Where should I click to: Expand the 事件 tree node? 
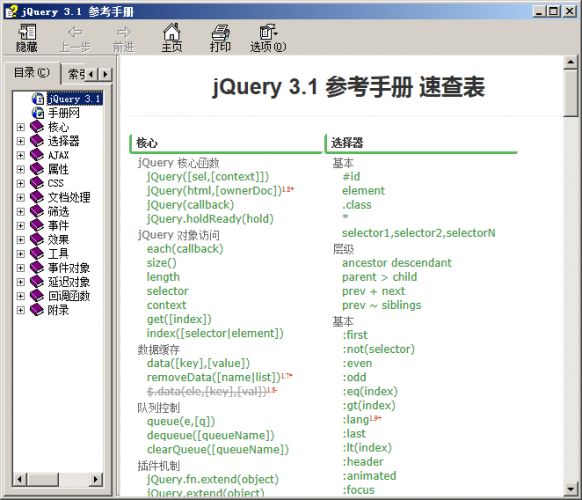pos(20,226)
